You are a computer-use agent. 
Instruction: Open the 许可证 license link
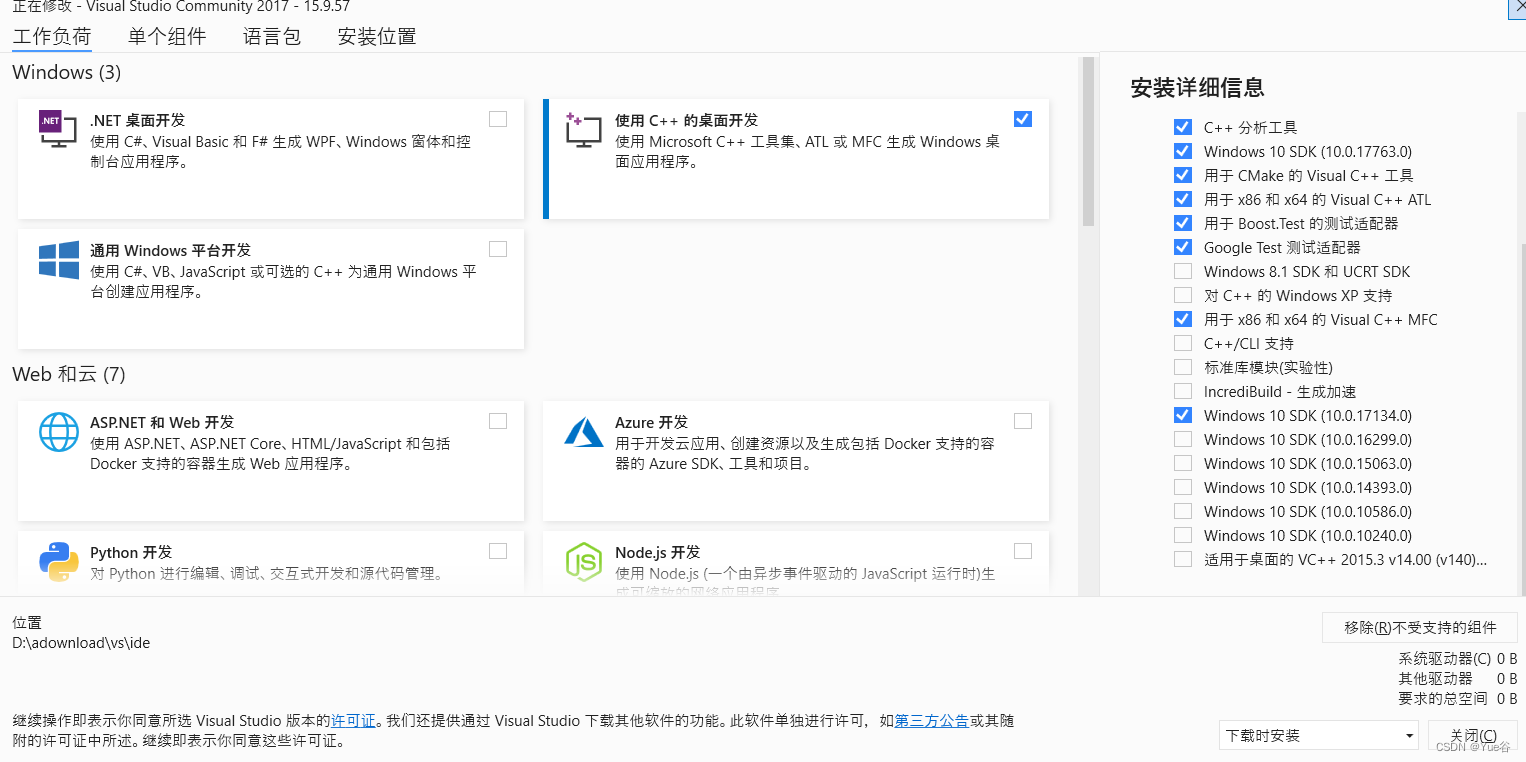[353, 720]
